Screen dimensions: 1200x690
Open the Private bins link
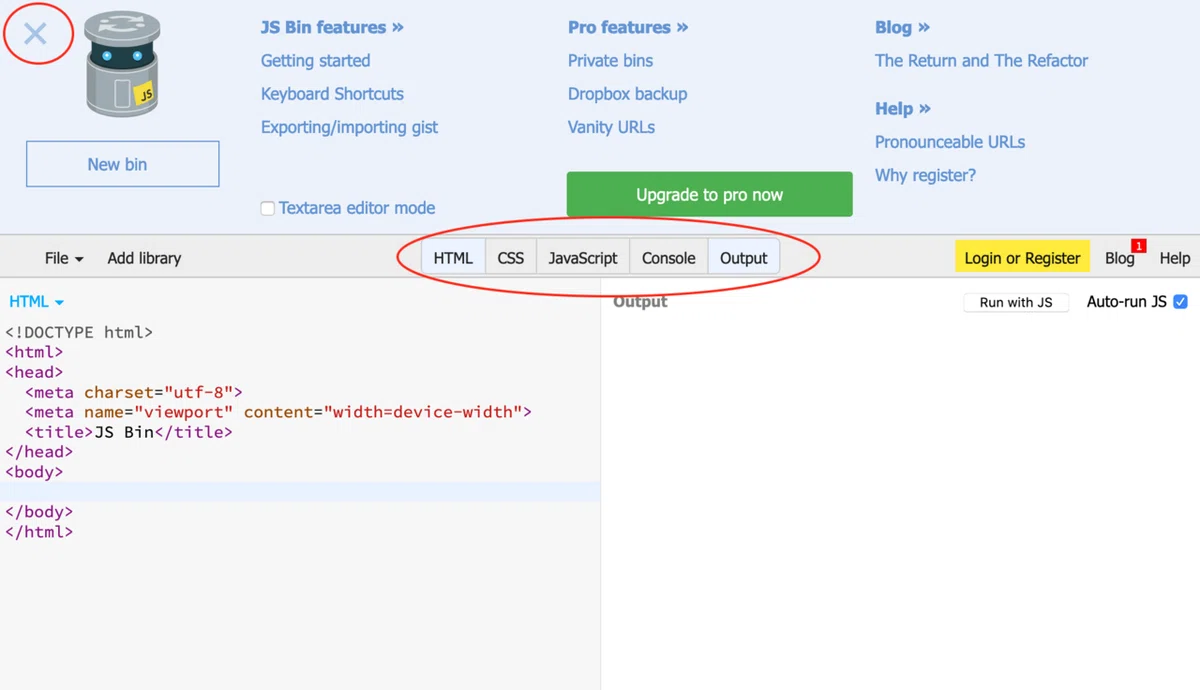click(x=610, y=61)
